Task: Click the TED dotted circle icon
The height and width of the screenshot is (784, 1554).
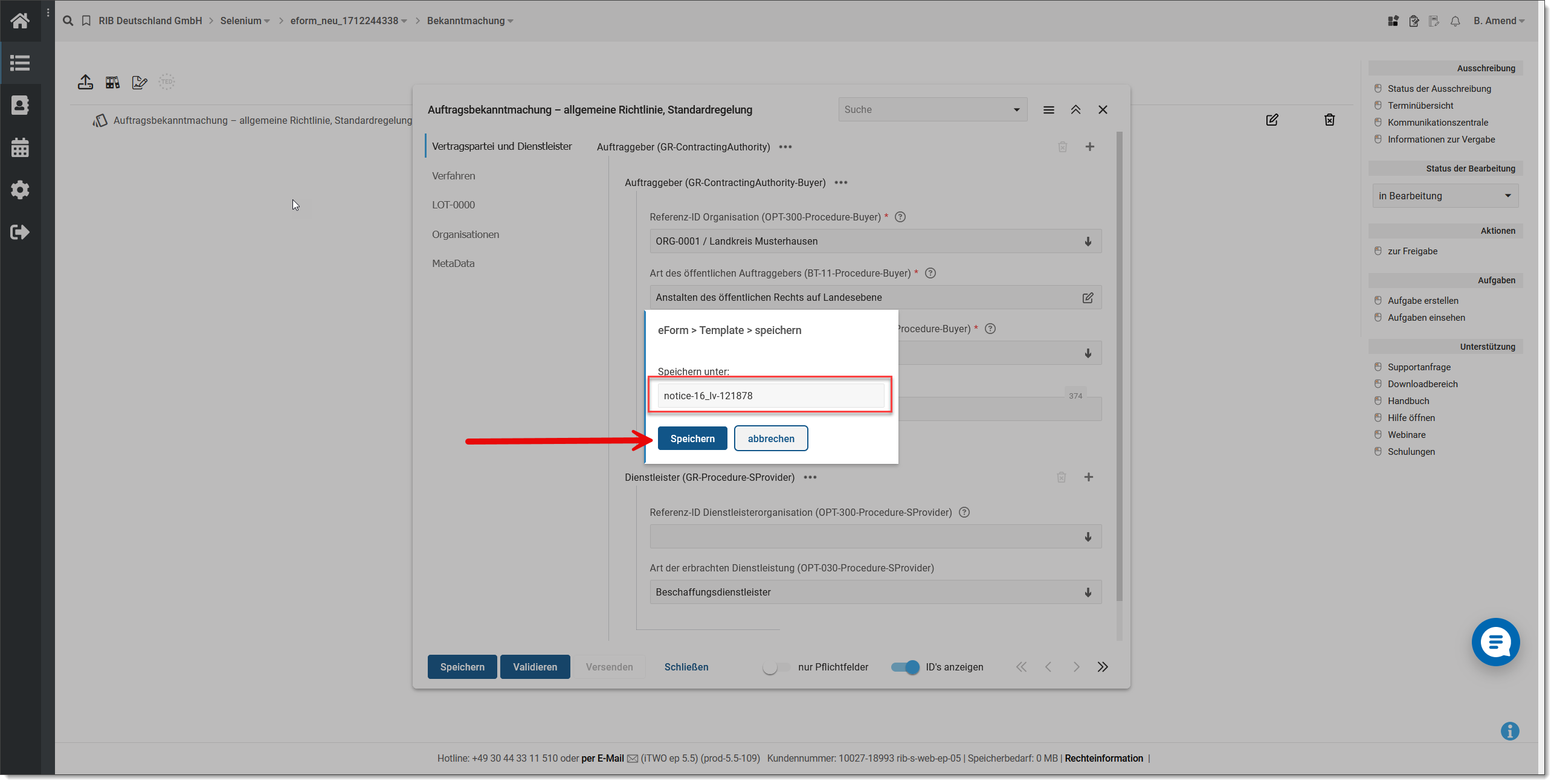Action: click(x=167, y=82)
